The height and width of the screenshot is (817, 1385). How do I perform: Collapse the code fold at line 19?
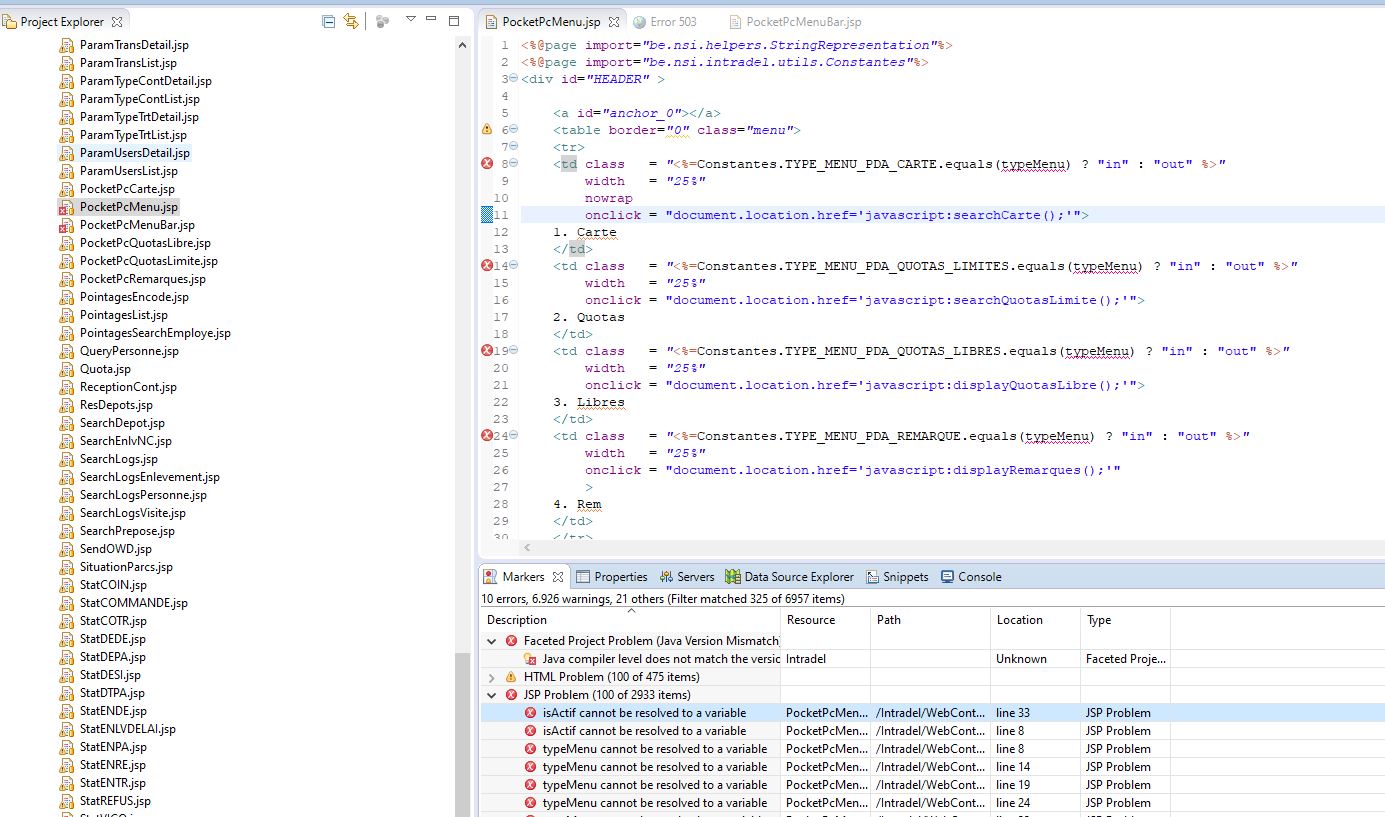[x=513, y=350]
